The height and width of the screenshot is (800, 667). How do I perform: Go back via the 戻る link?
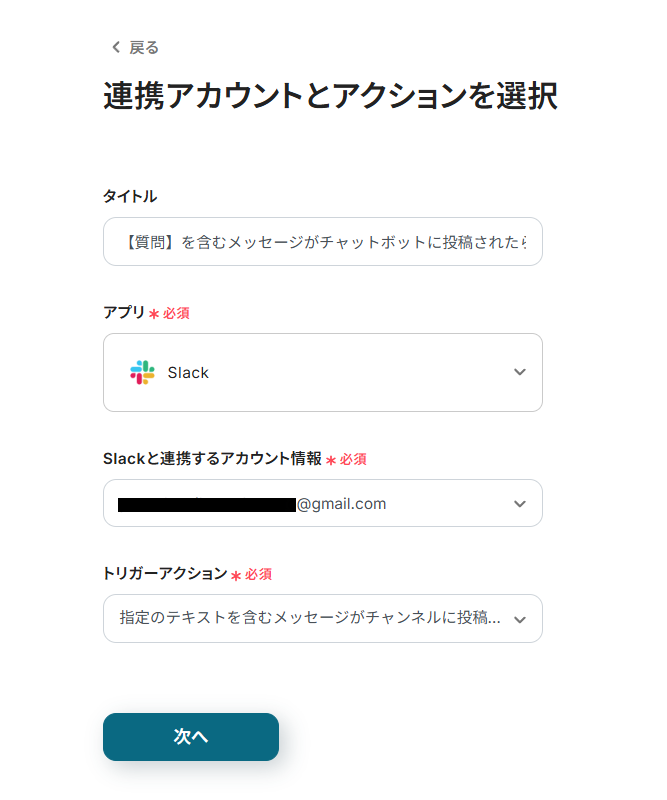(x=144, y=48)
